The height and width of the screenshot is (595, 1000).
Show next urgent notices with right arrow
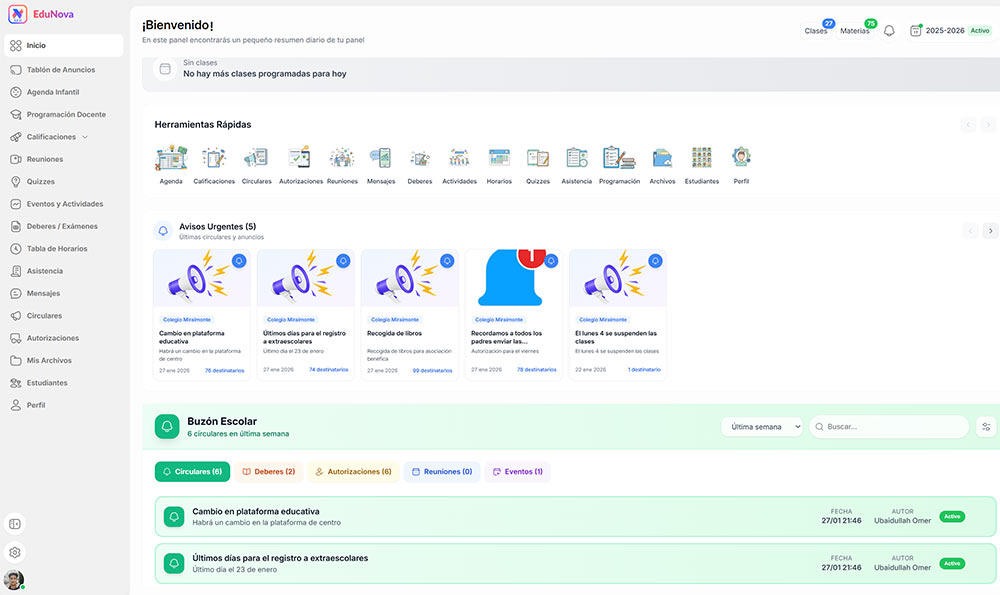990,231
